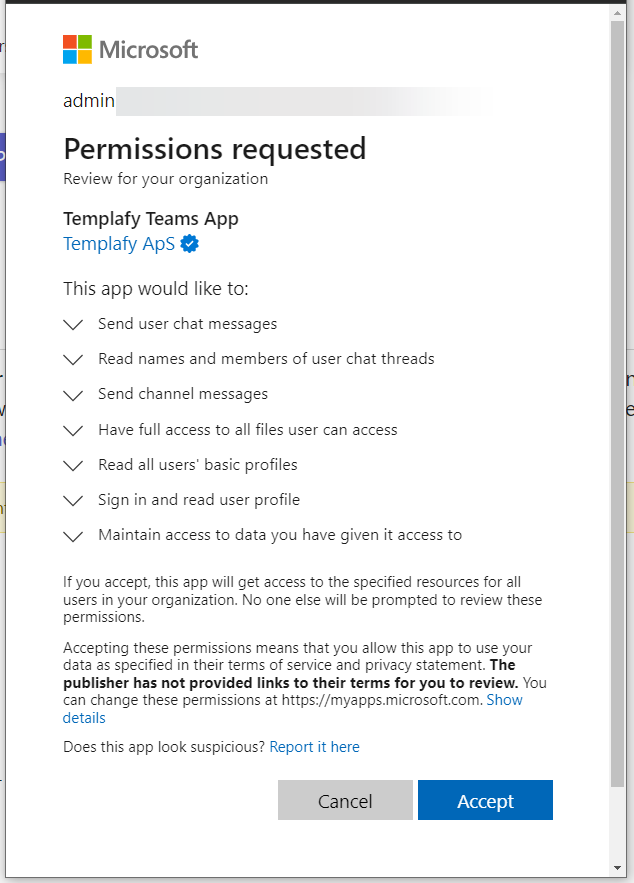The width and height of the screenshot is (634, 883).
Task: Expand the Send channel messages permission
Action: coord(72,394)
